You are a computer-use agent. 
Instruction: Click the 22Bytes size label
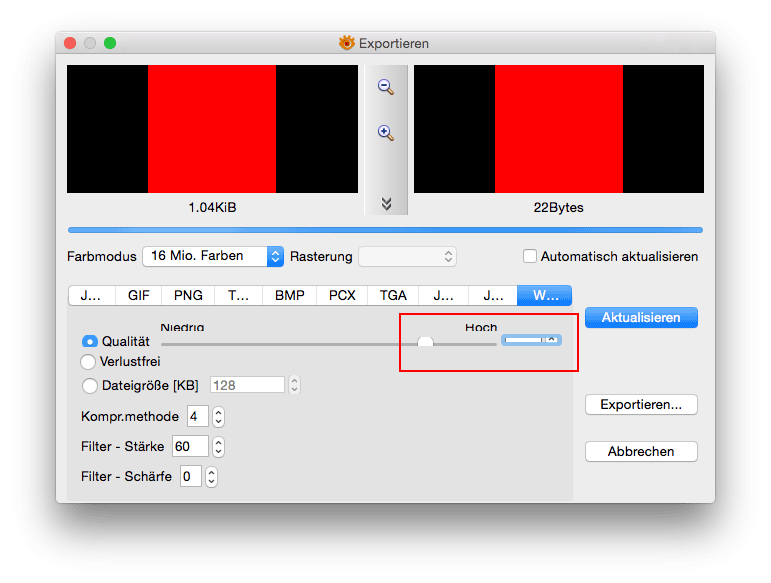pyautogui.click(x=559, y=207)
